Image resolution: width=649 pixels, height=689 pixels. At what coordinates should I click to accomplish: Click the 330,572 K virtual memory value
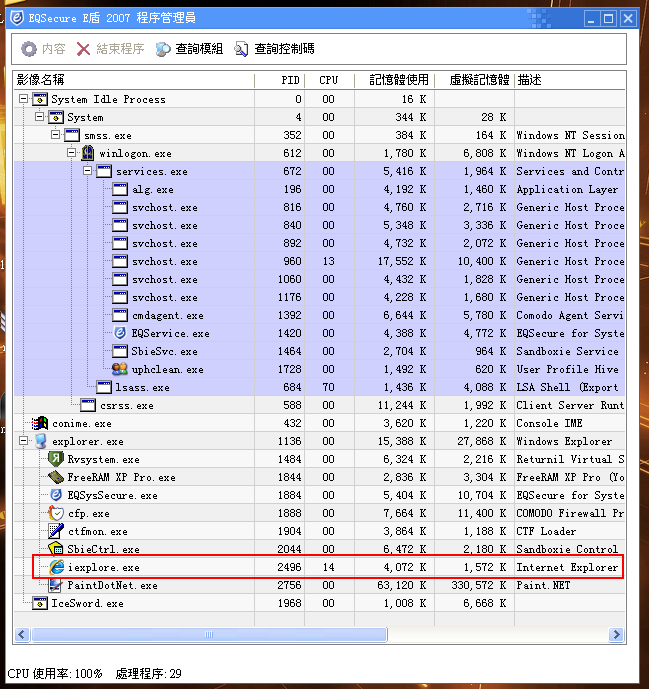click(479, 585)
